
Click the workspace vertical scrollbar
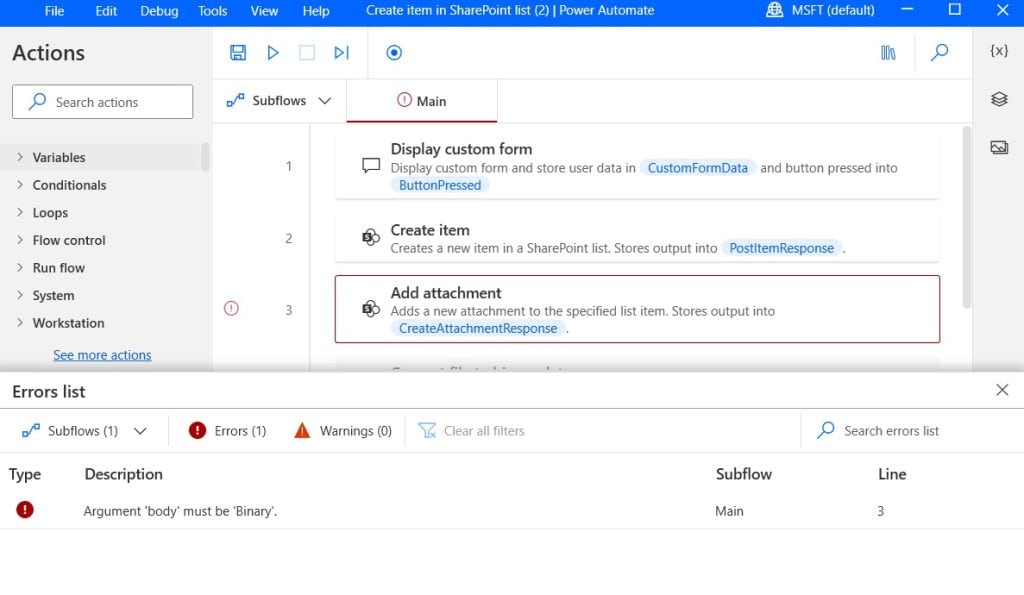click(966, 217)
